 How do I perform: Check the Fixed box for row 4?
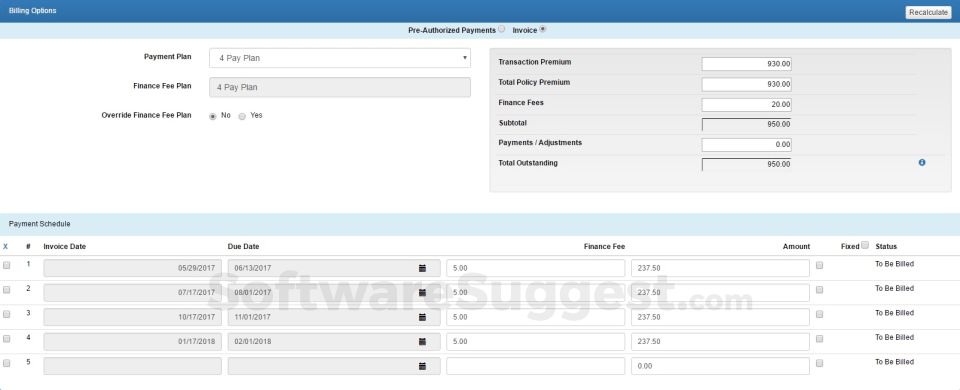point(819,339)
